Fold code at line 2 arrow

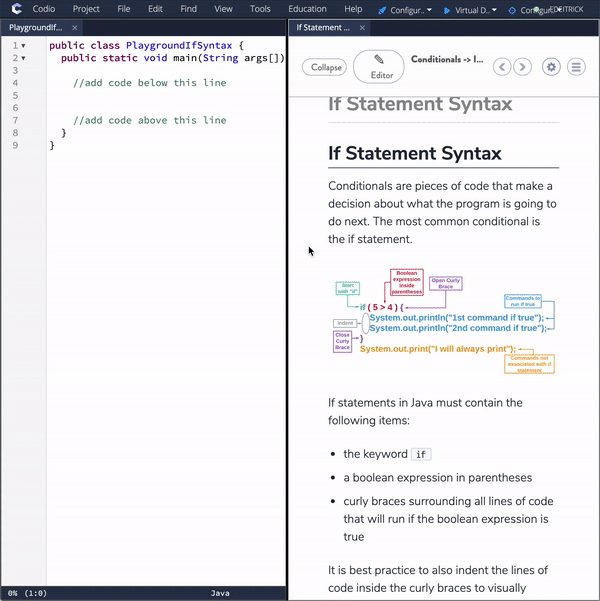23,58
